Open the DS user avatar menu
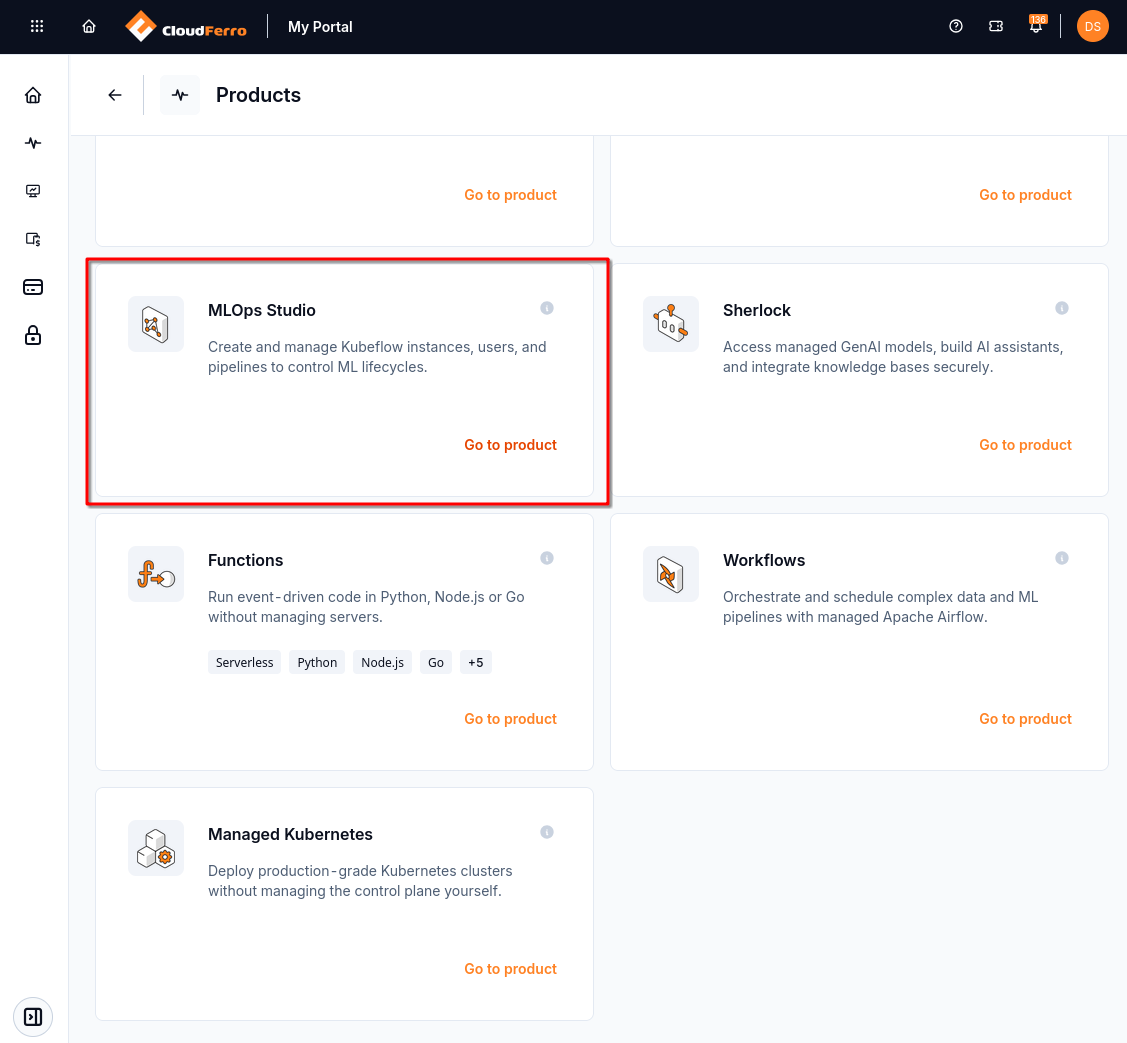 (x=1092, y=27)
